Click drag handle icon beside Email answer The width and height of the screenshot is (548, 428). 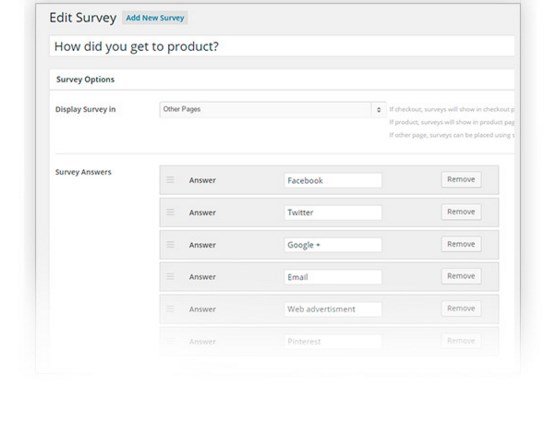click(170, 276)
